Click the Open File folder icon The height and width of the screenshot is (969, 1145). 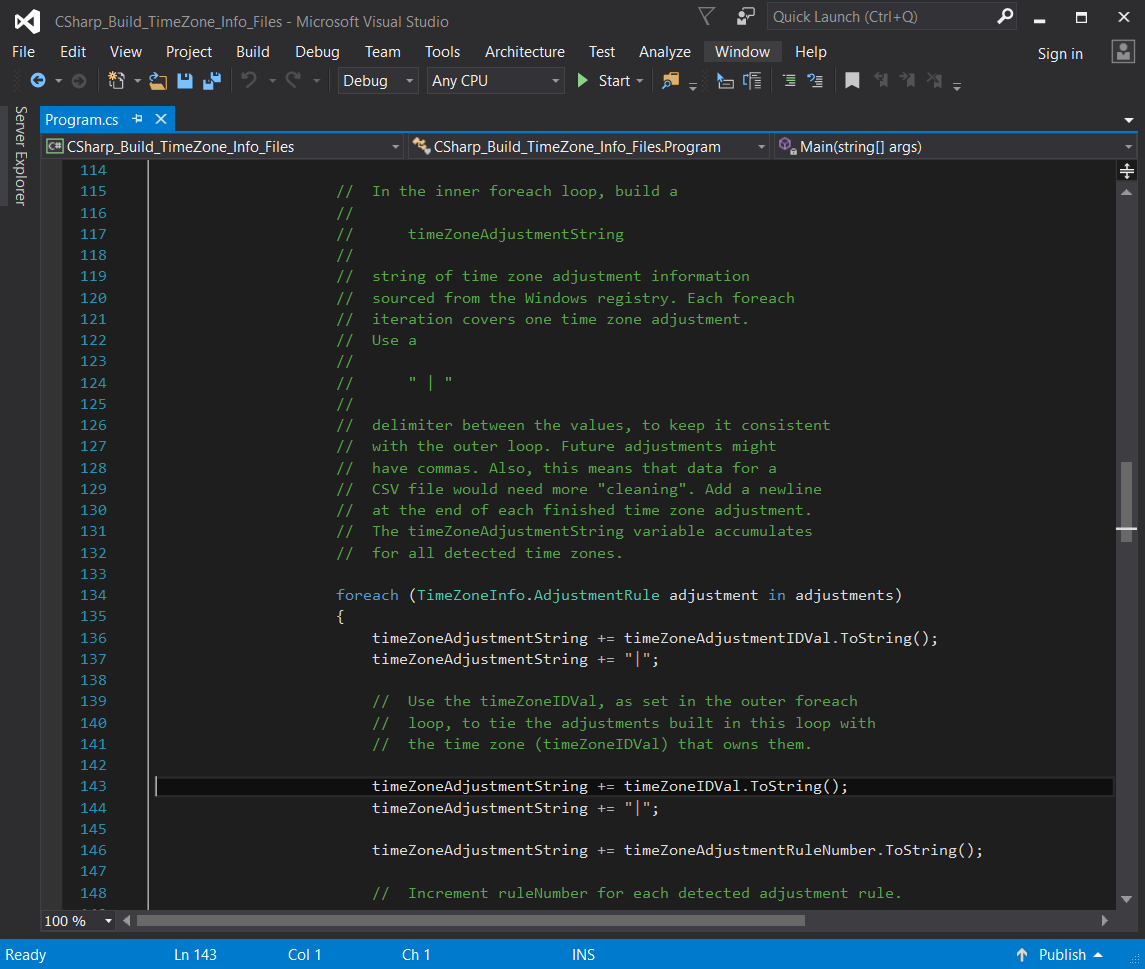[x=158, y=81]
